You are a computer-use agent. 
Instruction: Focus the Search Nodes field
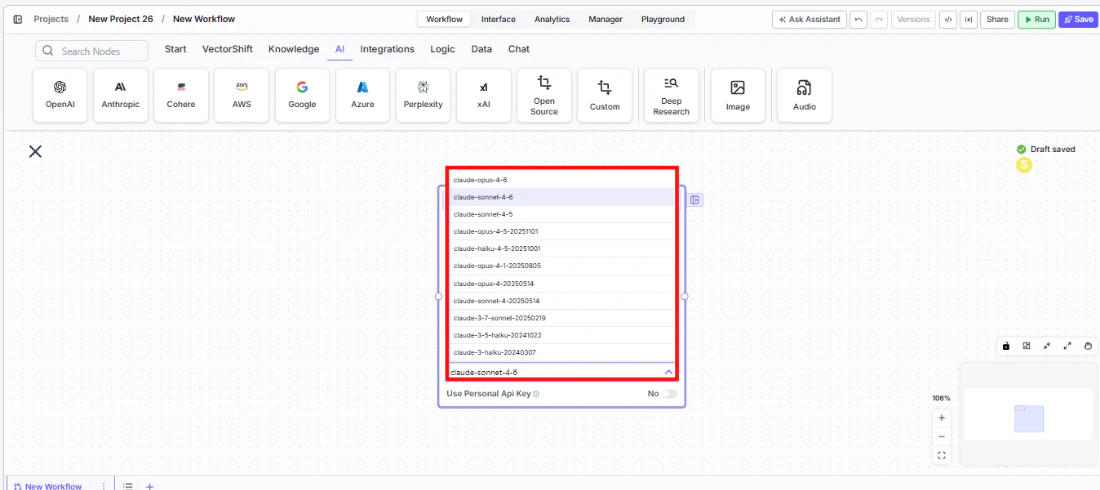[92, 51]
